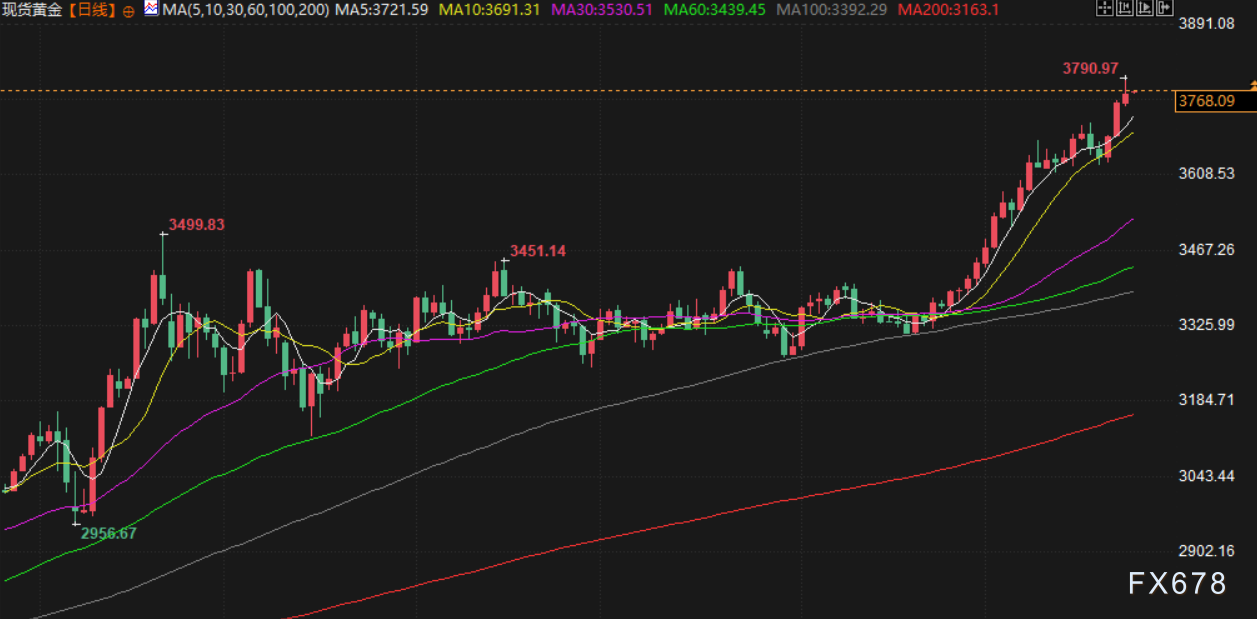Click the 3790.97 high price marker

pyautogui.click(x=1089, y=68)
